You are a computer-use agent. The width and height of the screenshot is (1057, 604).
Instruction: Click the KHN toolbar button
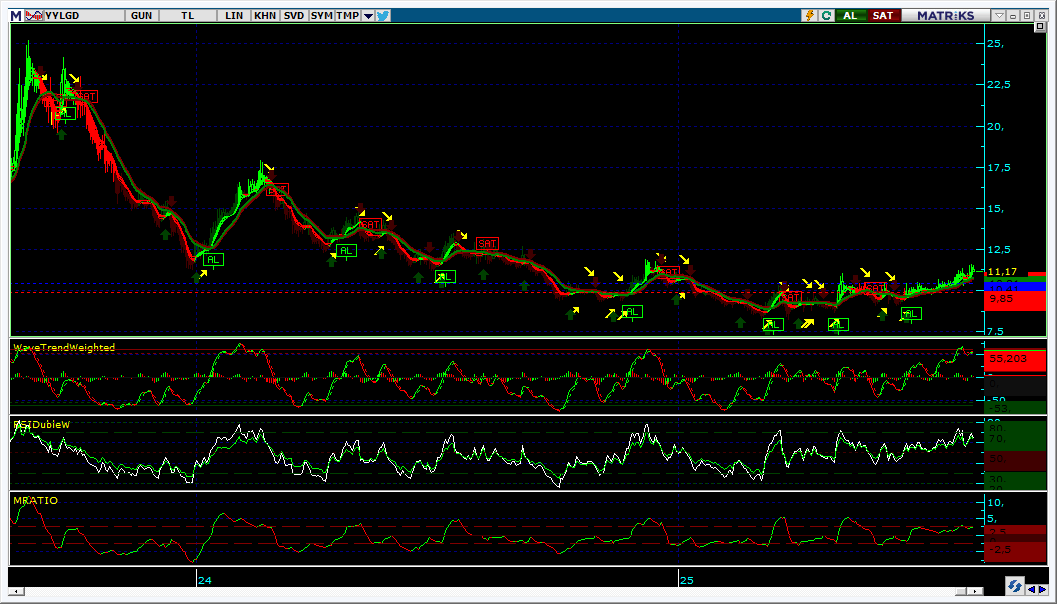[265, 16]
